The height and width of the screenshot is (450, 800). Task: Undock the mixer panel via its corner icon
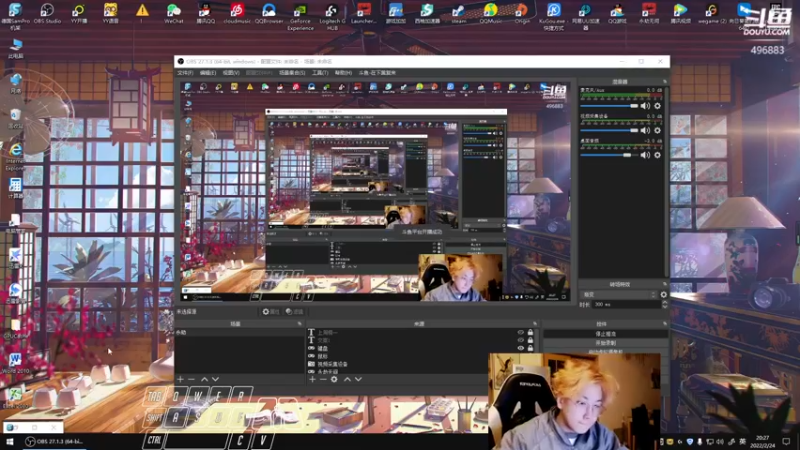pyautogui.click(x=664, y=82)
